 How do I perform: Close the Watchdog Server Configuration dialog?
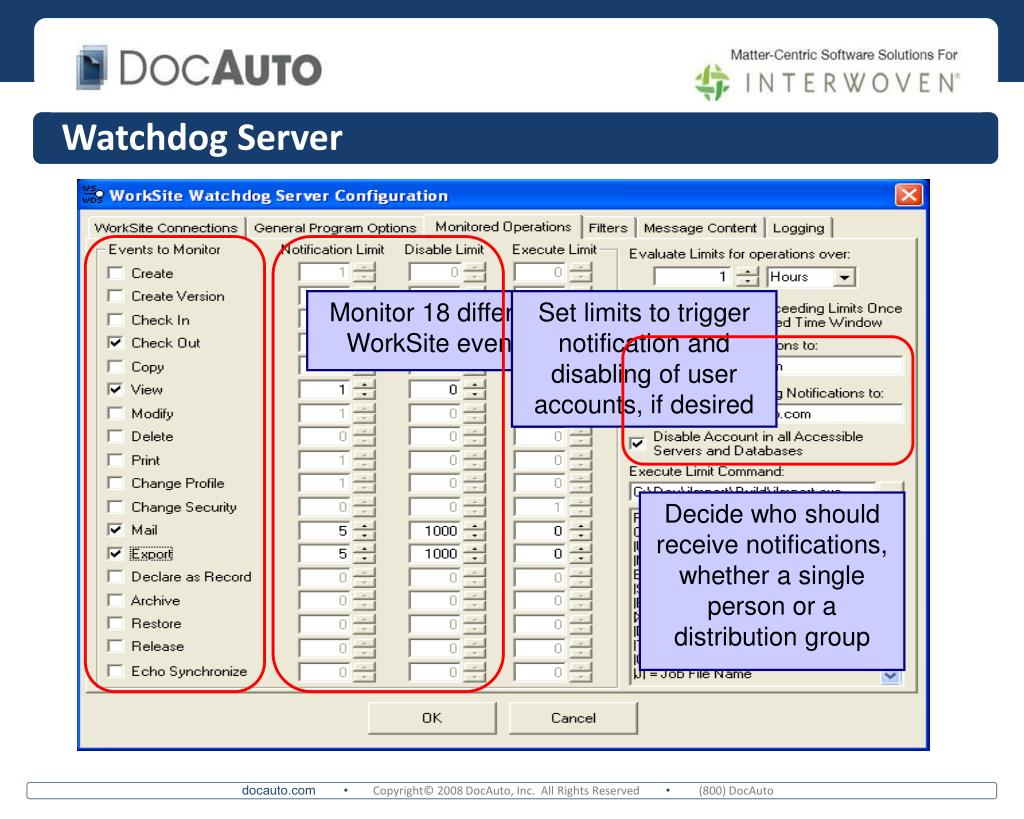pos(908,195)
